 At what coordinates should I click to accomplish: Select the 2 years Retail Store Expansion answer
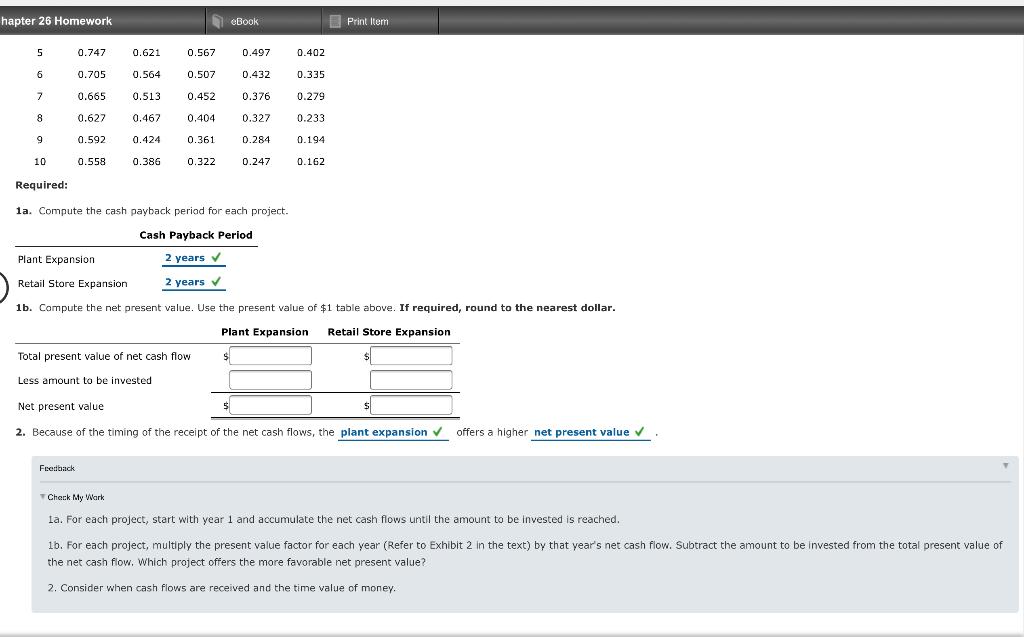[185, 281]
